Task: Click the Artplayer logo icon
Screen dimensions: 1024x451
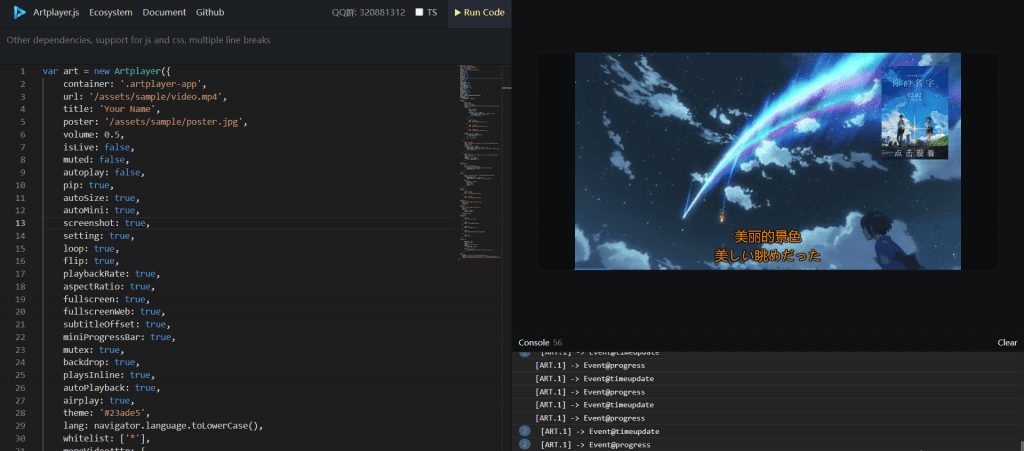Action: 19,12
